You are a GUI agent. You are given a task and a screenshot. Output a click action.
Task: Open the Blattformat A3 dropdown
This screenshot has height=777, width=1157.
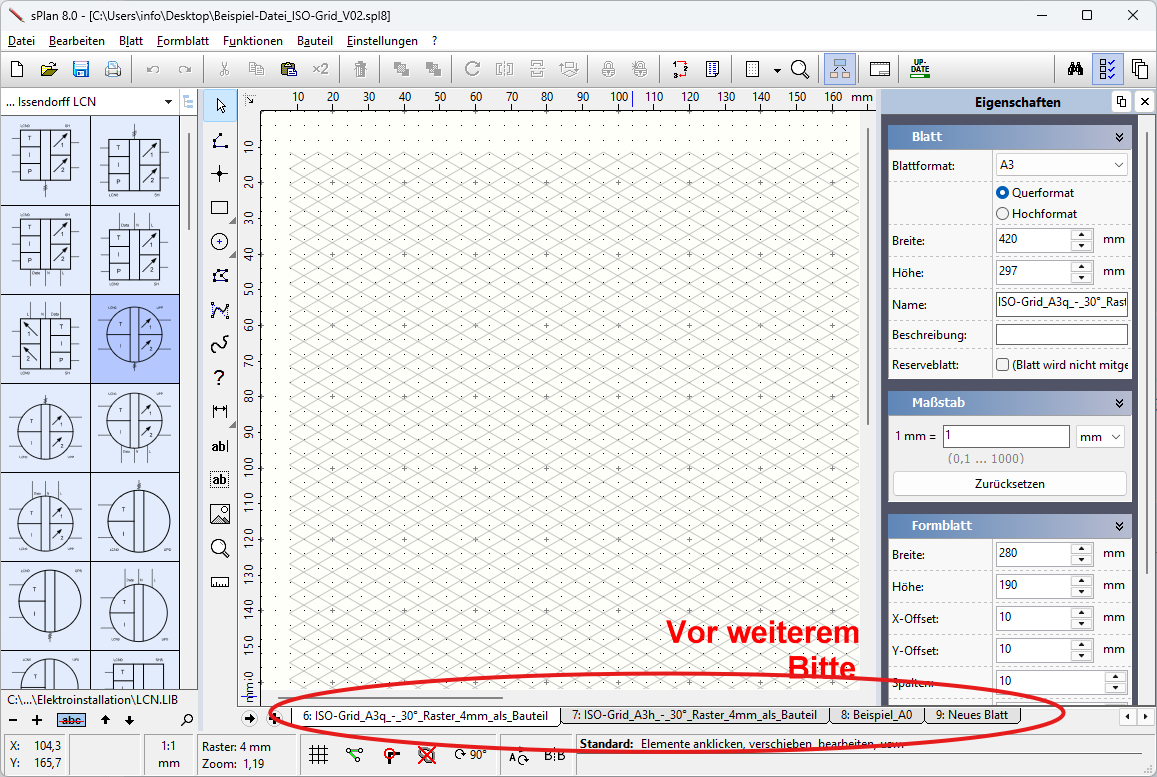[1061, 165]
